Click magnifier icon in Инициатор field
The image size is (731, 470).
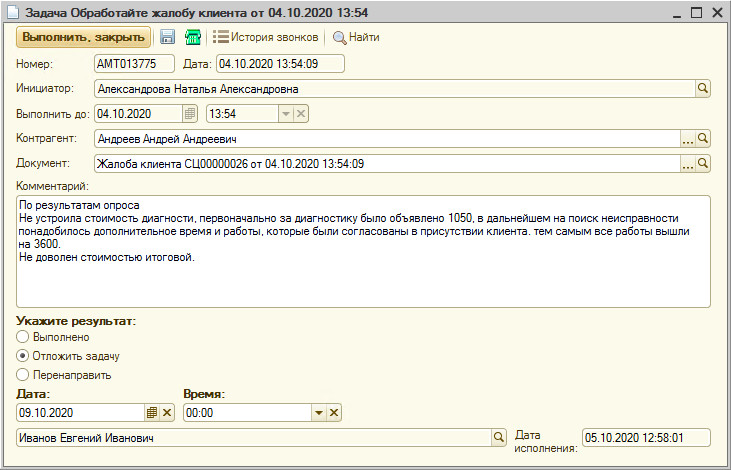coord(702,89)
